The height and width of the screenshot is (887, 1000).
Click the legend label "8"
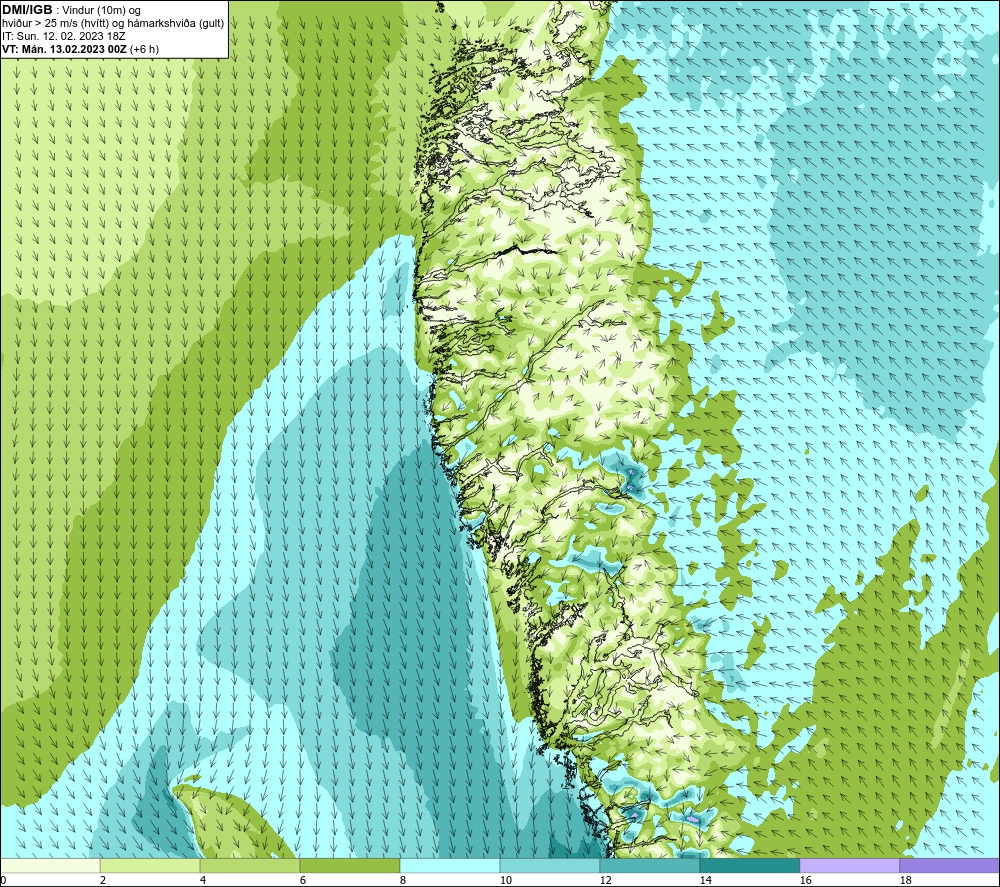(403, 881)
